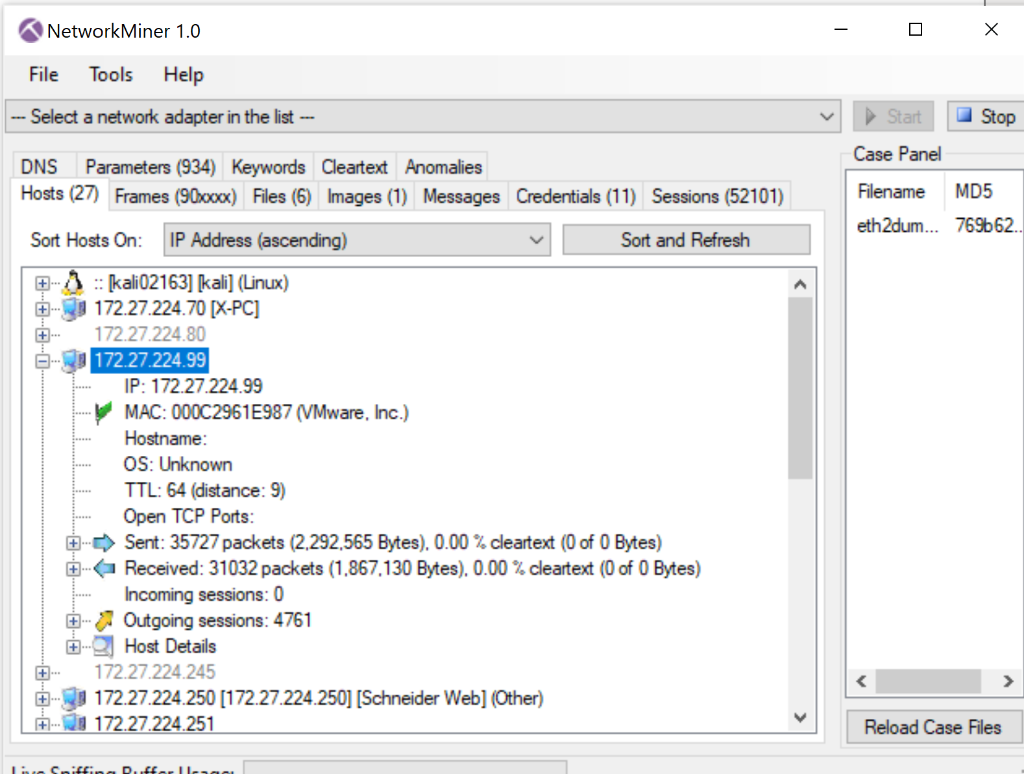The image size is (1024, 774).
Task: Expand the 172.27.224.251 host node
Action: [42, 724]
